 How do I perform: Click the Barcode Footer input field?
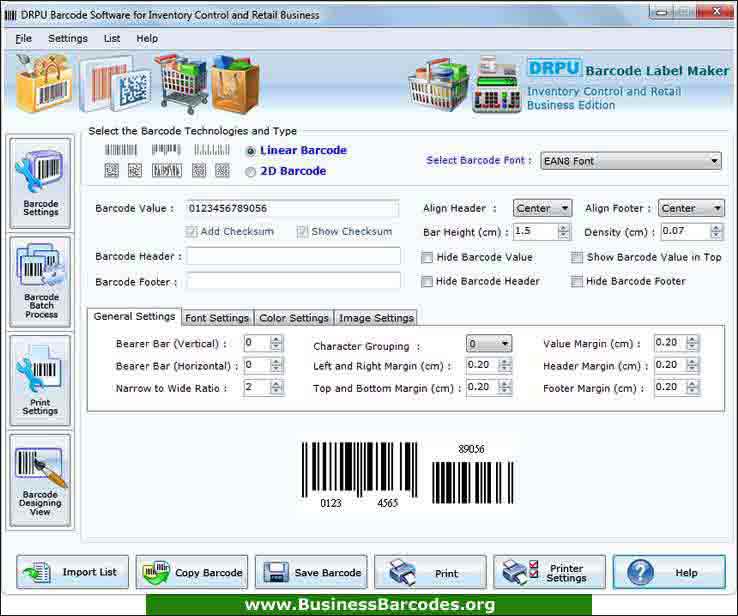(x=293, y=281)
